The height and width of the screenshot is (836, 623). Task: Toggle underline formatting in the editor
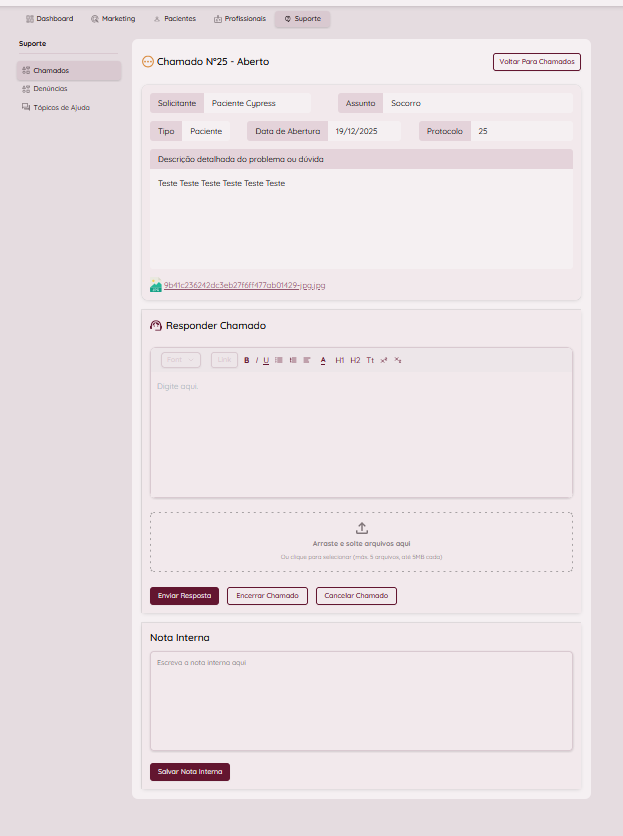266,360
